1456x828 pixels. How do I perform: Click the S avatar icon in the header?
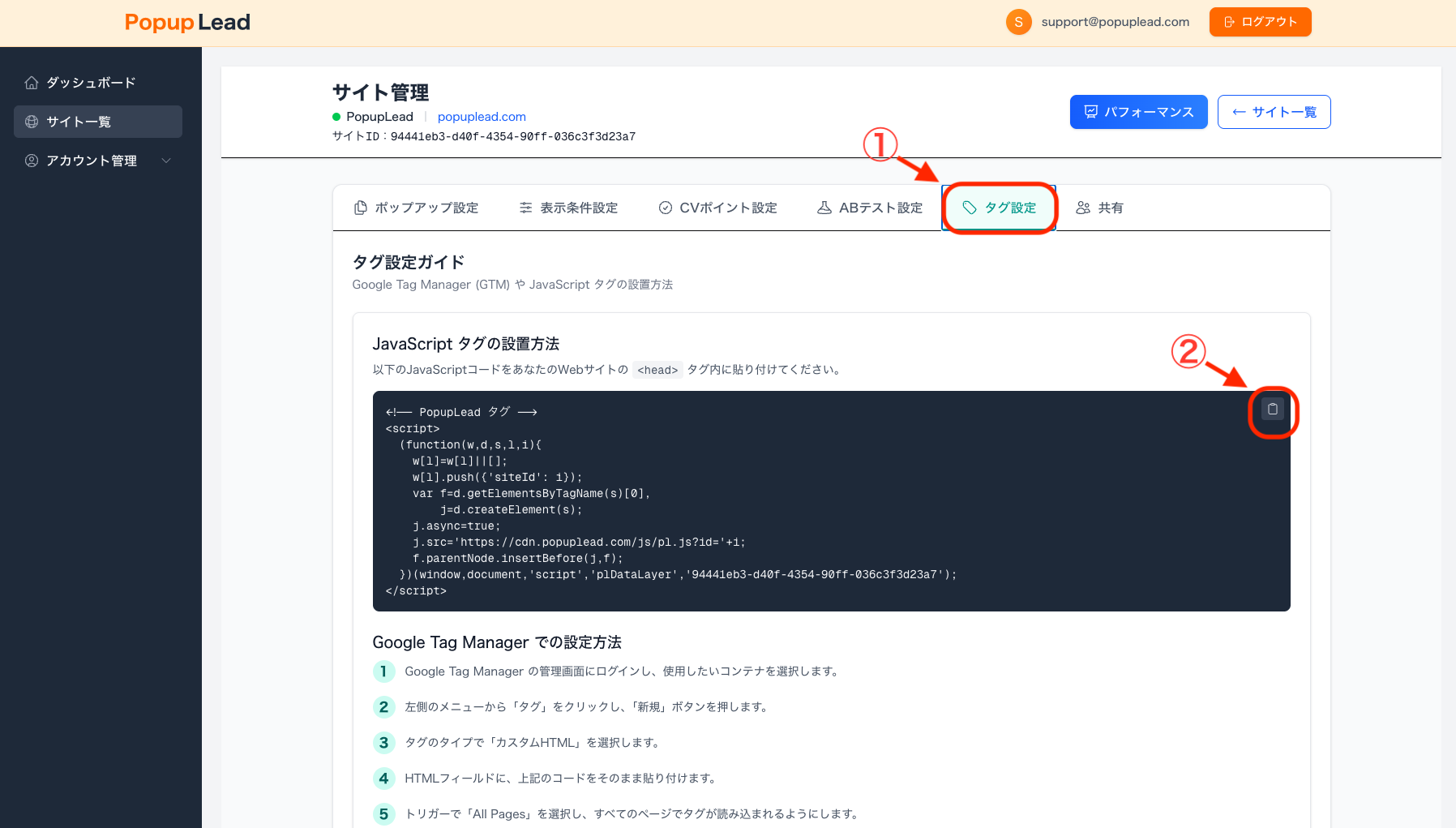1018,22
